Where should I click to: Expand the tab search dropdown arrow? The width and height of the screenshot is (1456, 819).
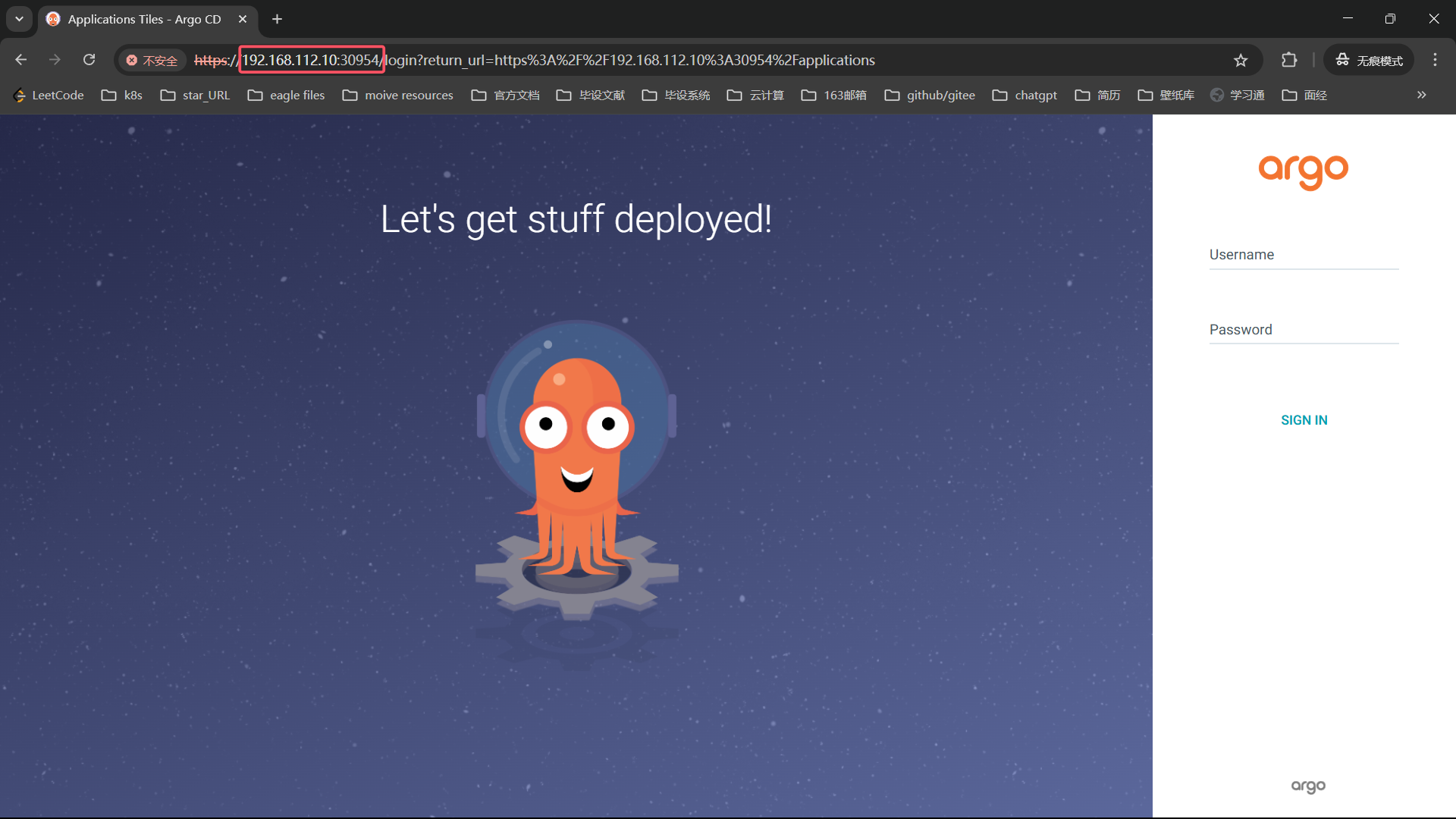click(x=20, y=19)
